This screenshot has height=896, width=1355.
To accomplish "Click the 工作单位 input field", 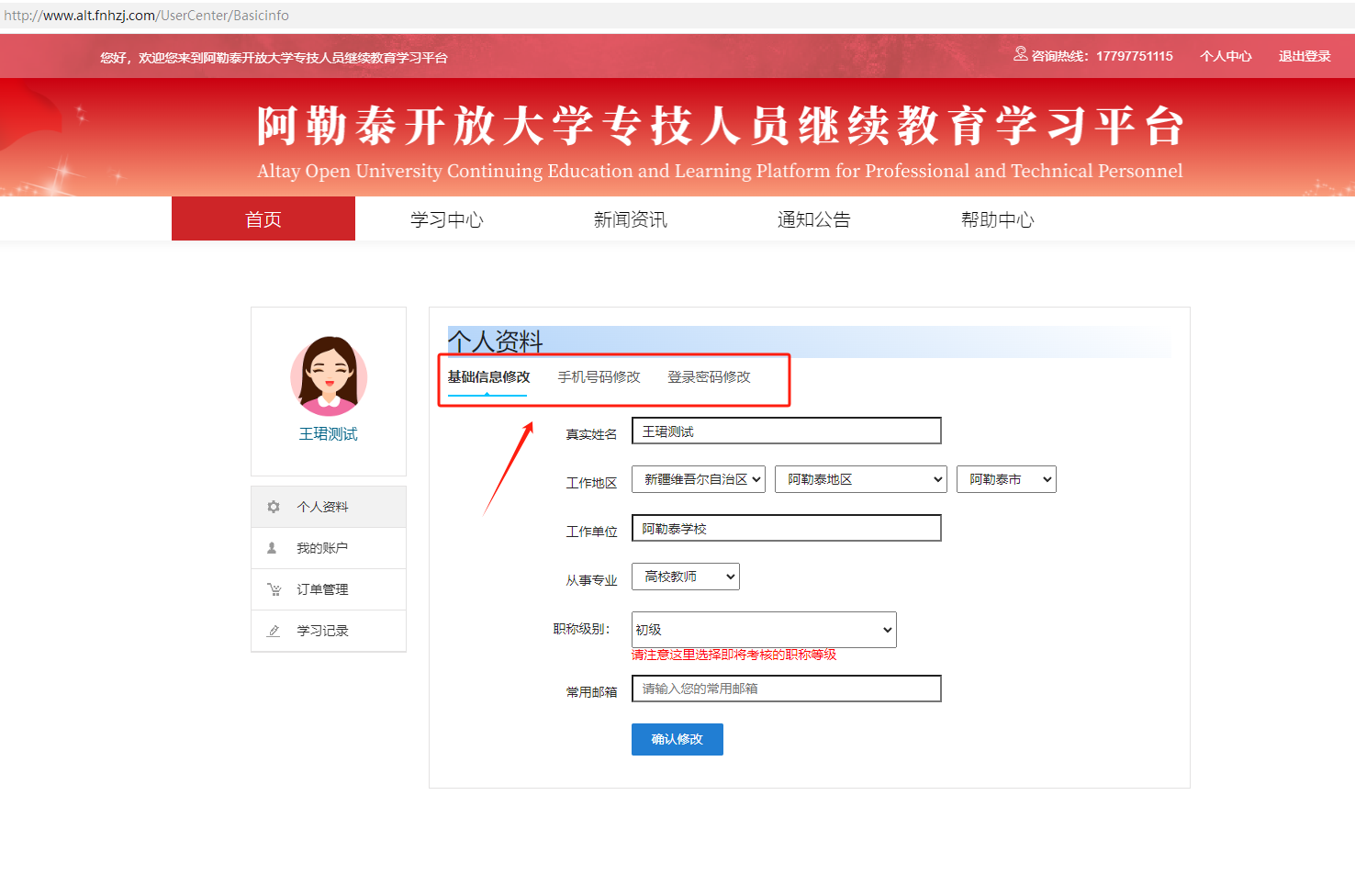I will pyautogui.click(x=787, y=528).
